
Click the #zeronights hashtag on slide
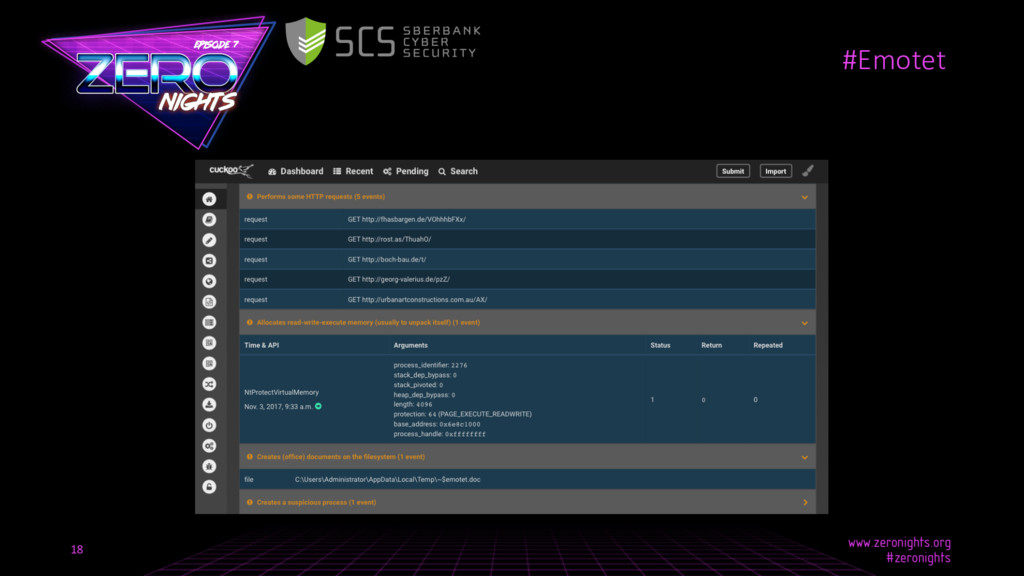918,558
